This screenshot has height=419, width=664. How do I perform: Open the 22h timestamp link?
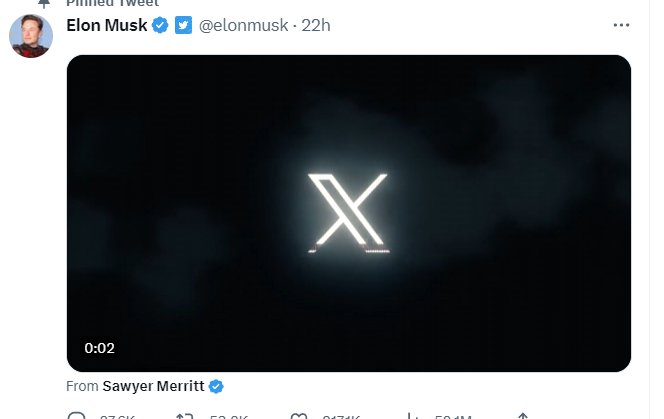(315, 25)
